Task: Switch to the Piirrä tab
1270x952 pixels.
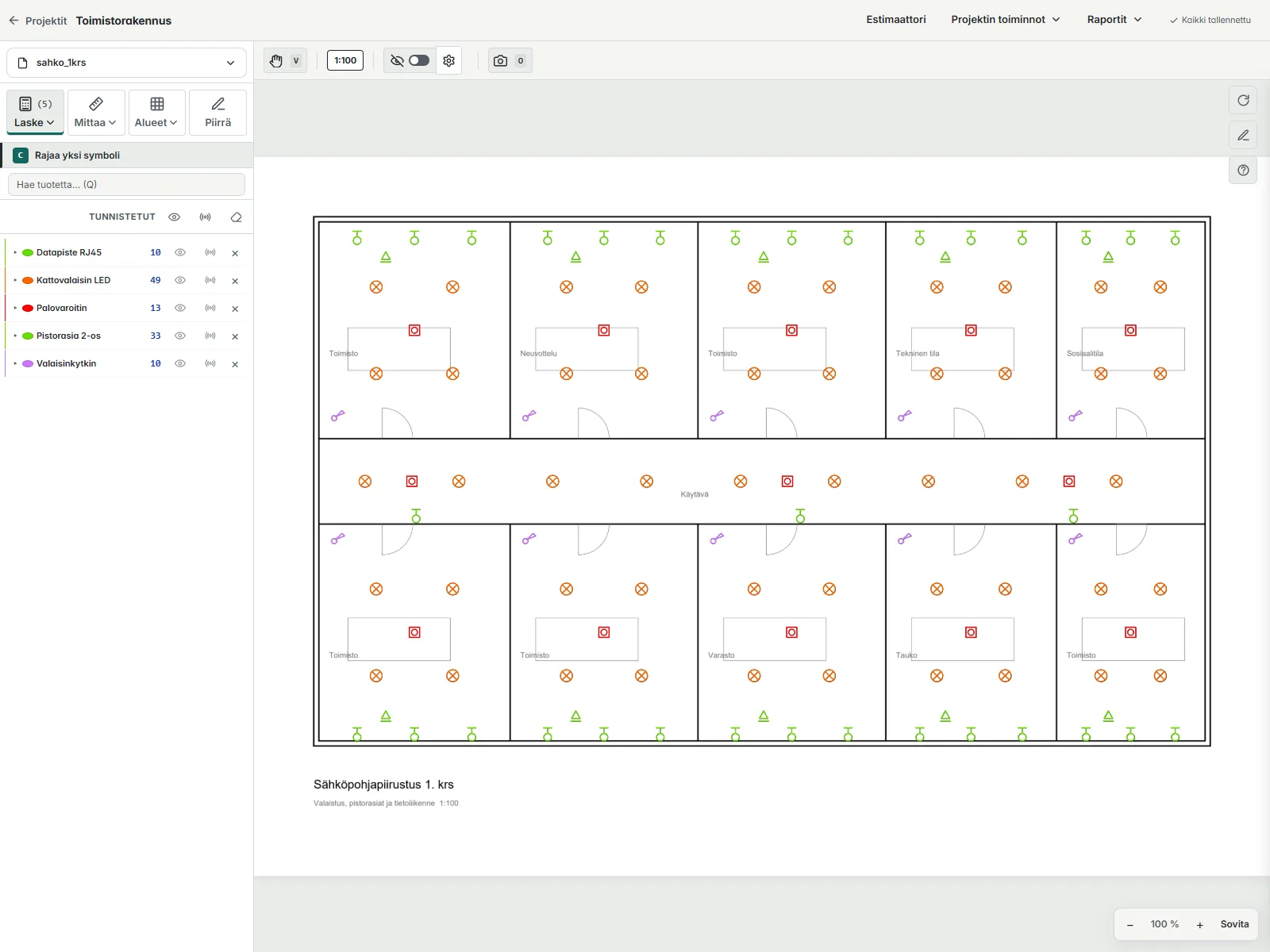Action: point(217,113)
